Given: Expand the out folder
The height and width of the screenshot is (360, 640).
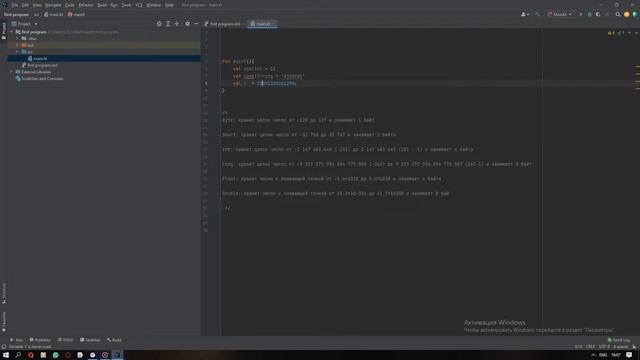Looking at the screenshot, I should [18, 45].
